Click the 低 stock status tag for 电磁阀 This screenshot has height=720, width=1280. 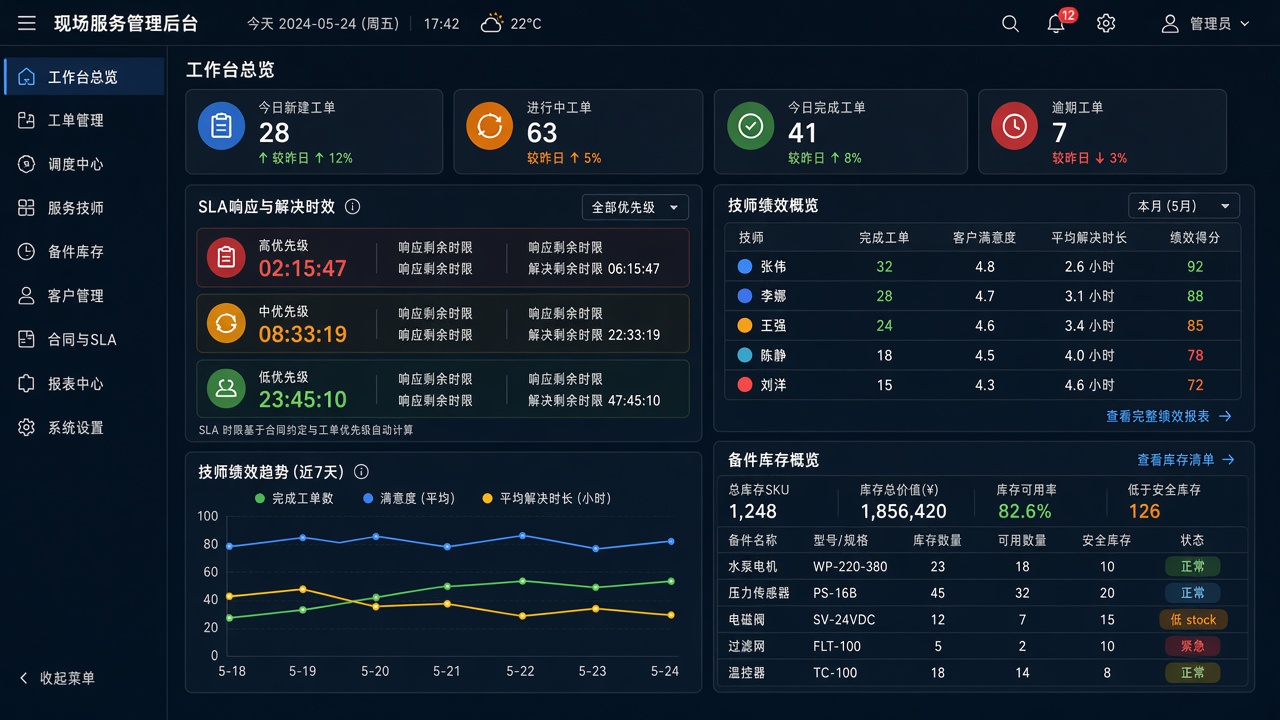[x=1193, y=620]
